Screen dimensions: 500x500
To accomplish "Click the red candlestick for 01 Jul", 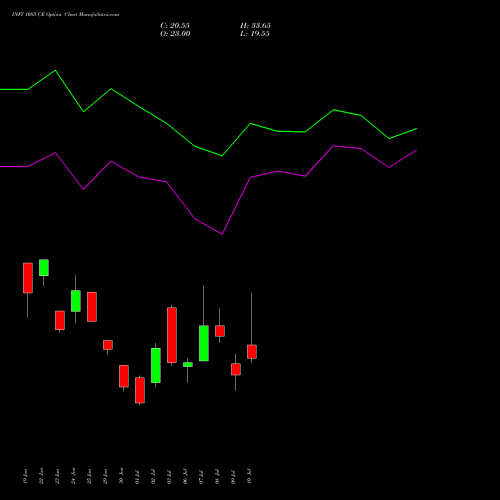I will tap(140, 390).
